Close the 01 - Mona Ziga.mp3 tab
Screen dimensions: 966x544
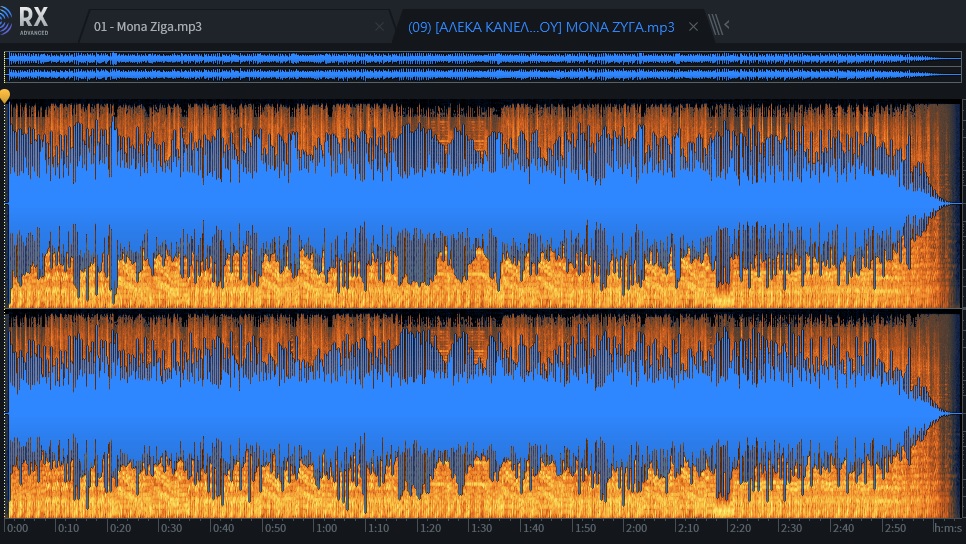pos(380,26)
